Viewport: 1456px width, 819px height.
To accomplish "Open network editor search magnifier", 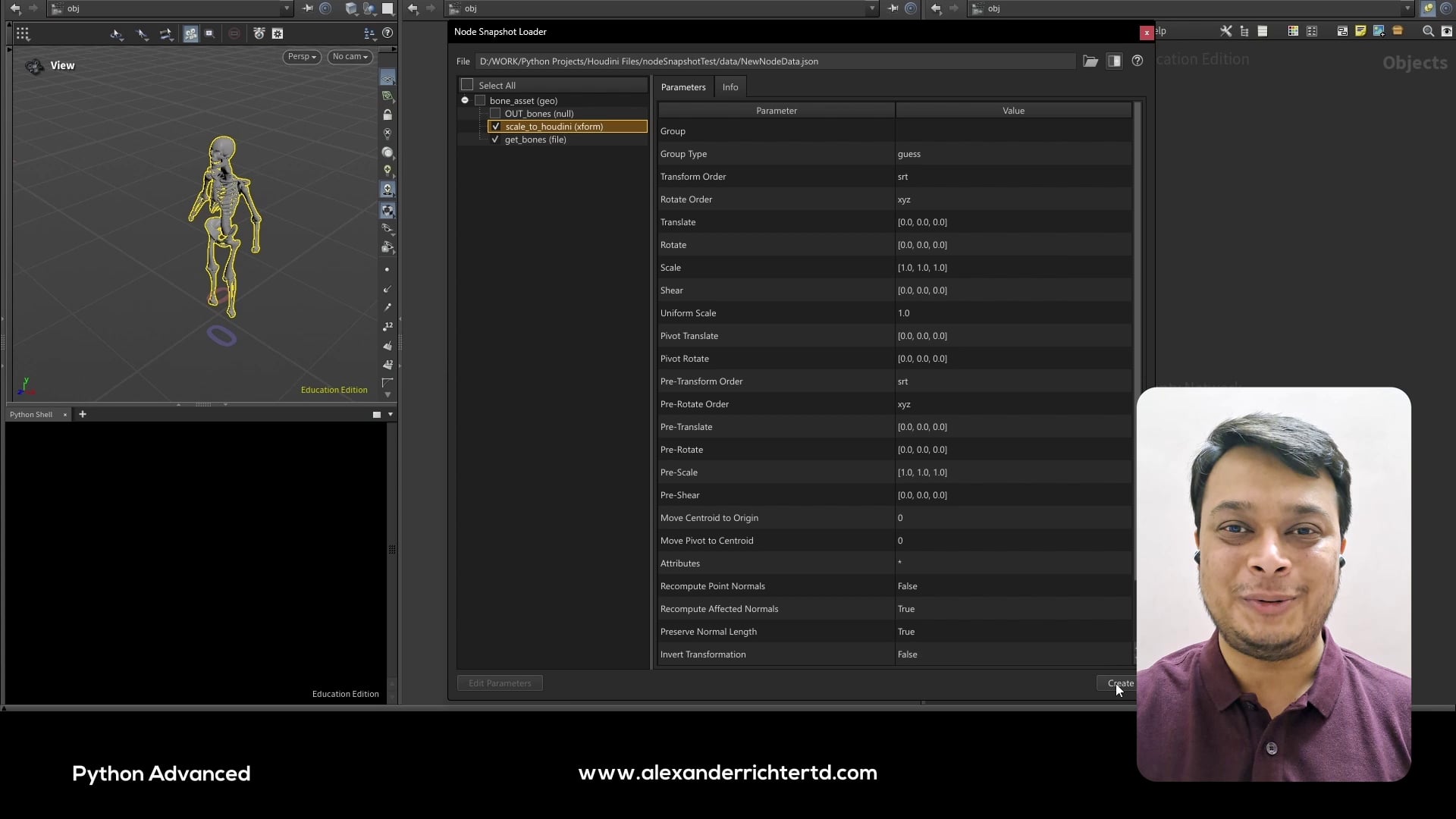I will pyautogui.click(x=1428, y=31).
